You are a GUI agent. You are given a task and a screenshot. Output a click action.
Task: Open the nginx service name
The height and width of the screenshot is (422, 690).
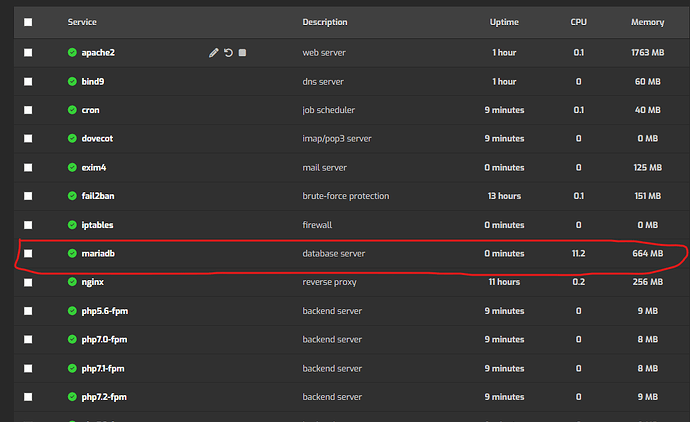pyautogui.click(x=92, y=282)
